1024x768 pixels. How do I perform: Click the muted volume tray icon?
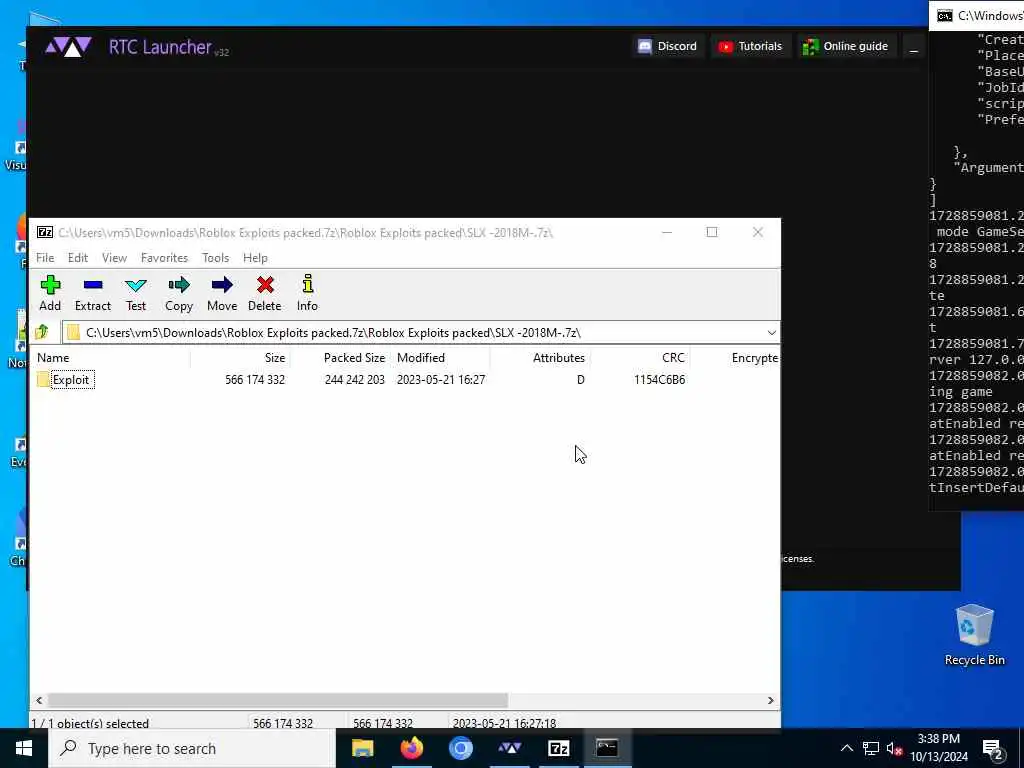[x=895, y=748]
